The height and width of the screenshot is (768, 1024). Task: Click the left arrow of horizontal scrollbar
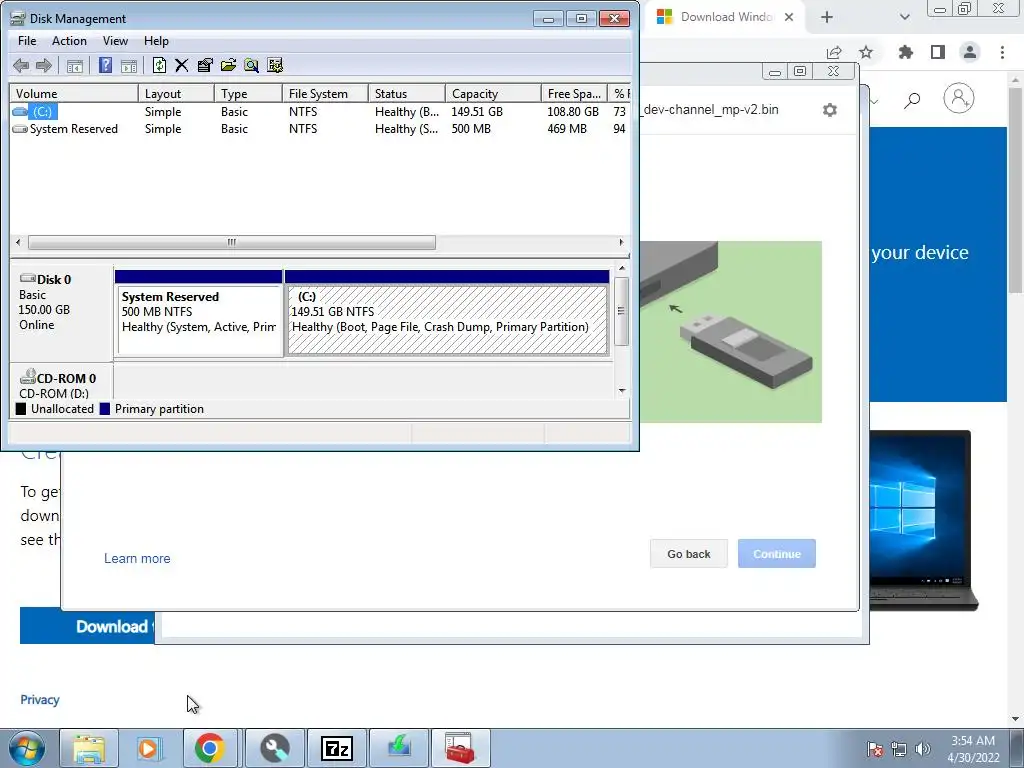click(x=18, y=242)
